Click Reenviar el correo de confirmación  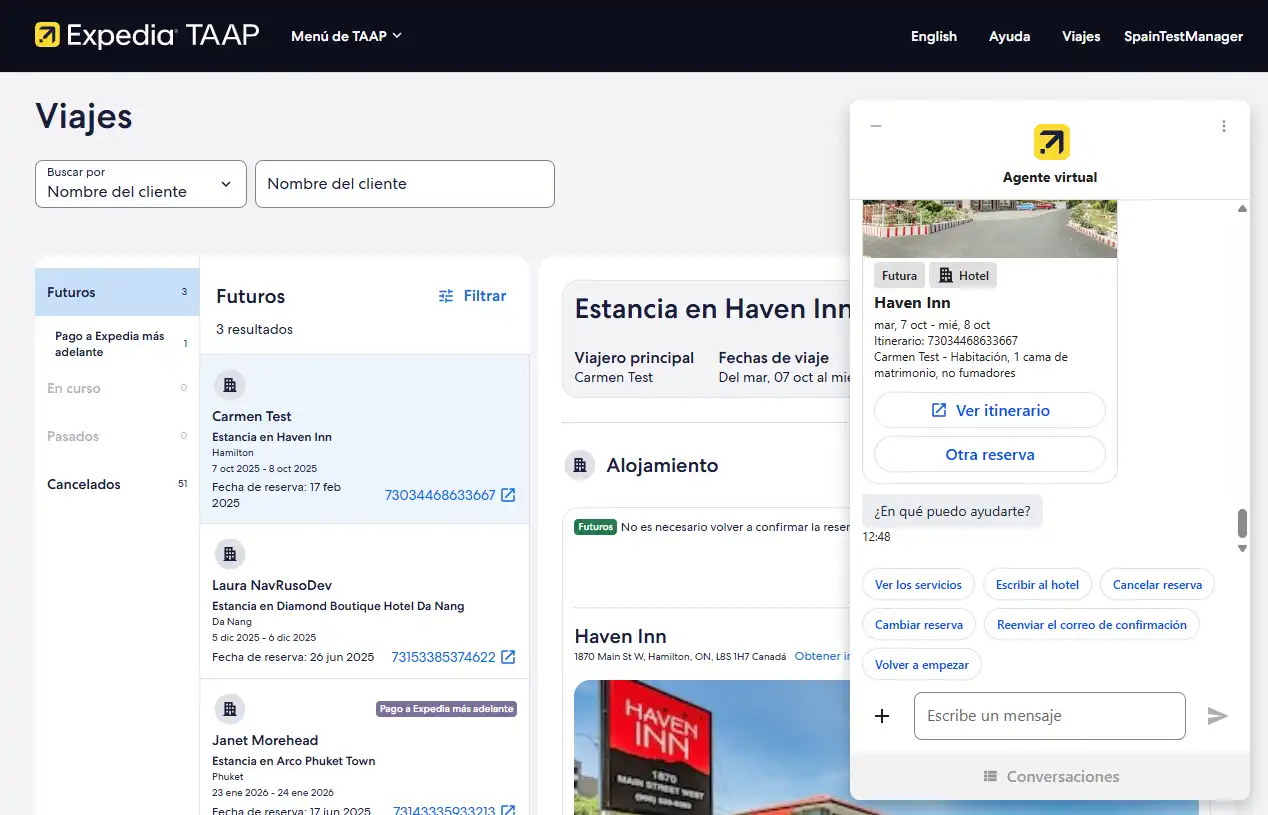click(x=1091, y=625)
